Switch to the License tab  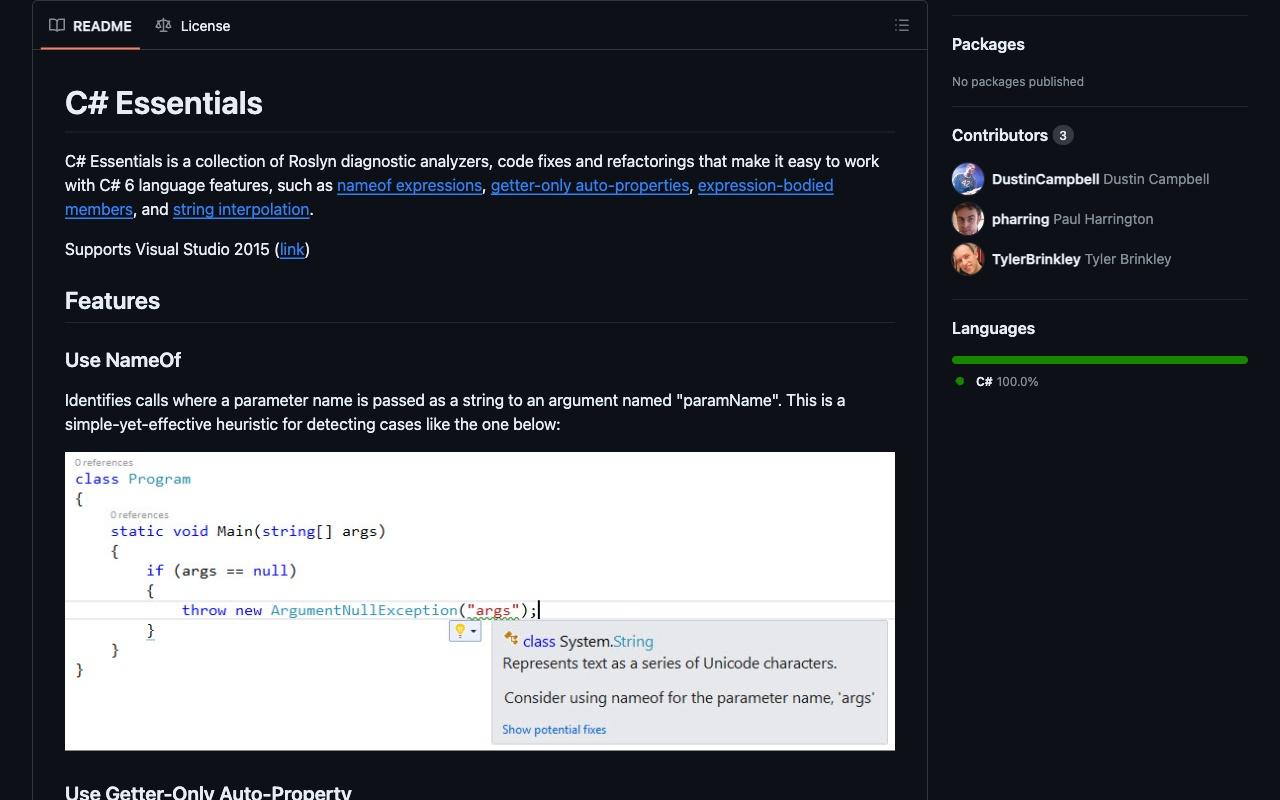pyautogui.click(x=193, y=26)
